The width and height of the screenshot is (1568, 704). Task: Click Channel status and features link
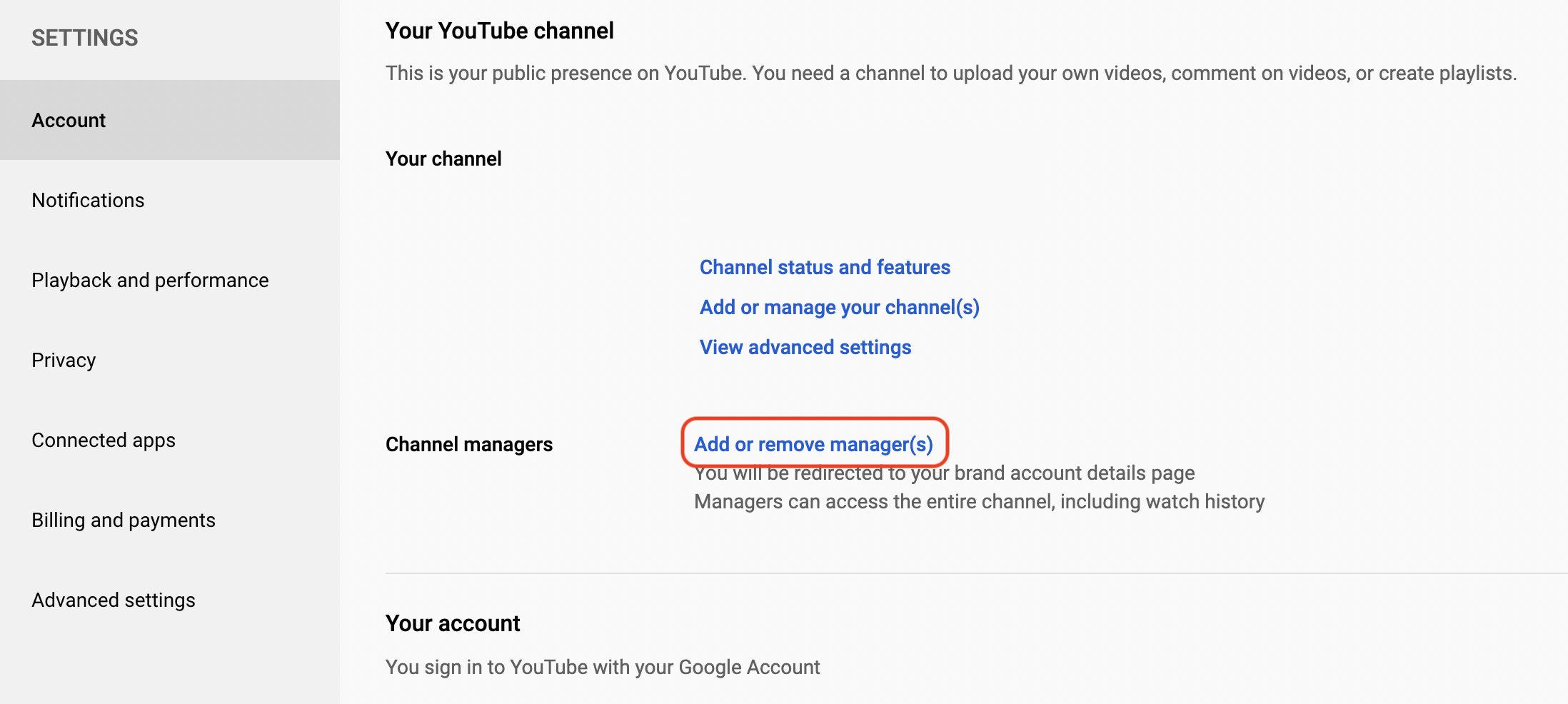tap(825, 267)
